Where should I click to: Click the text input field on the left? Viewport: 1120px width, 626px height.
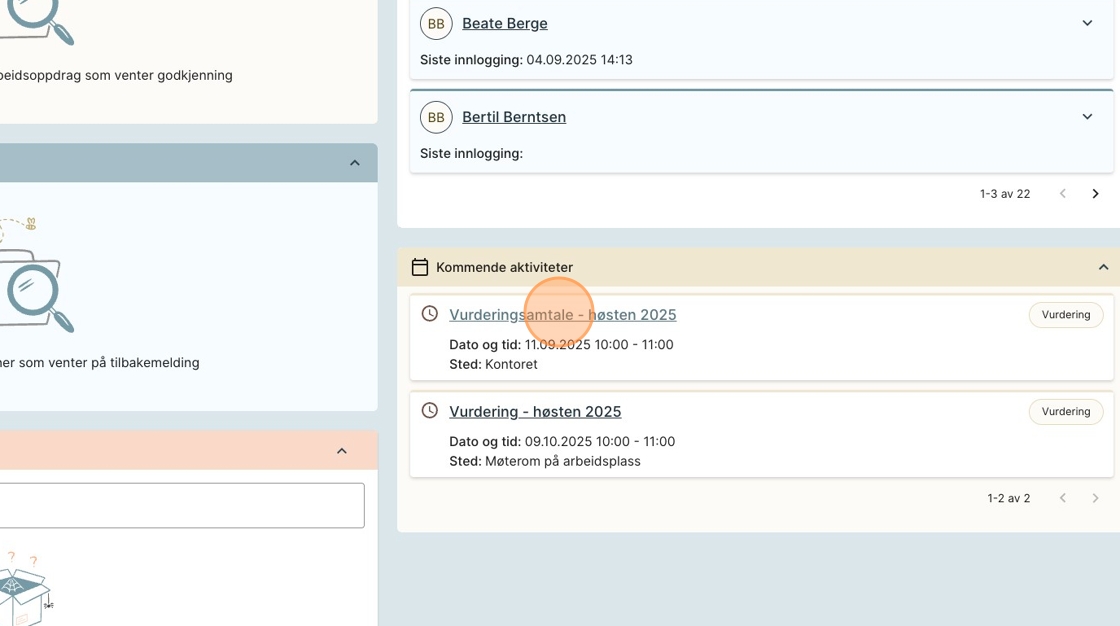180,506
